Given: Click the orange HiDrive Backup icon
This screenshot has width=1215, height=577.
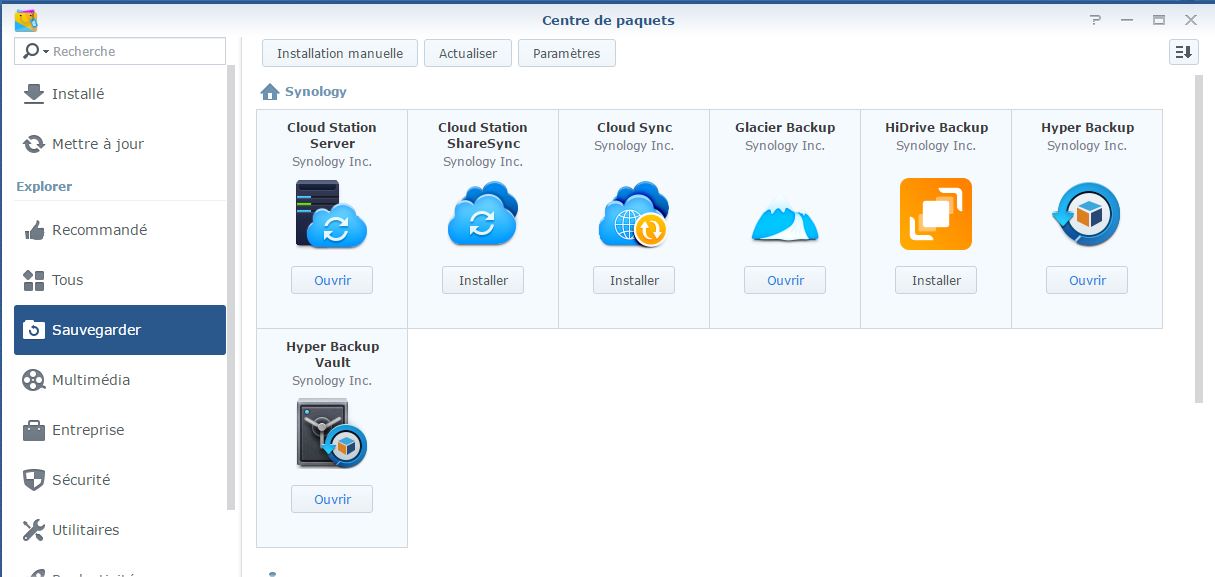Looking at the screenshot, I should (x=936, y=214).
